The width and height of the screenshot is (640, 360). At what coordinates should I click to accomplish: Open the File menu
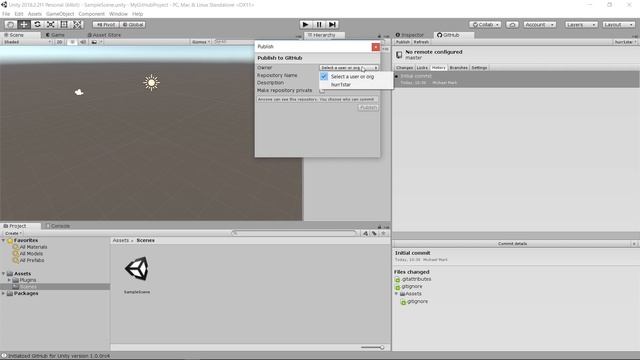click(x=6, y=14)
